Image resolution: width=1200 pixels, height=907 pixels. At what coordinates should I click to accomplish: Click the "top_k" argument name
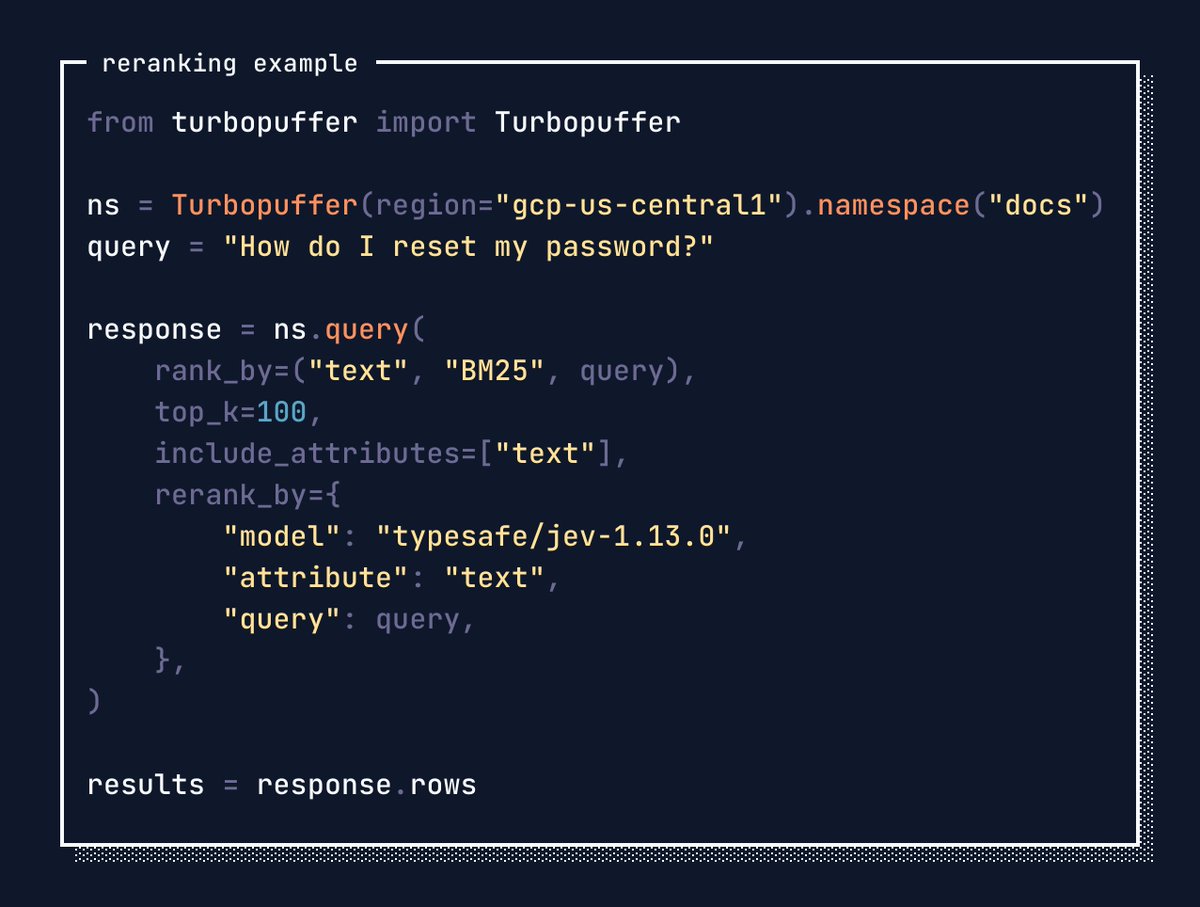click(196, 413)
